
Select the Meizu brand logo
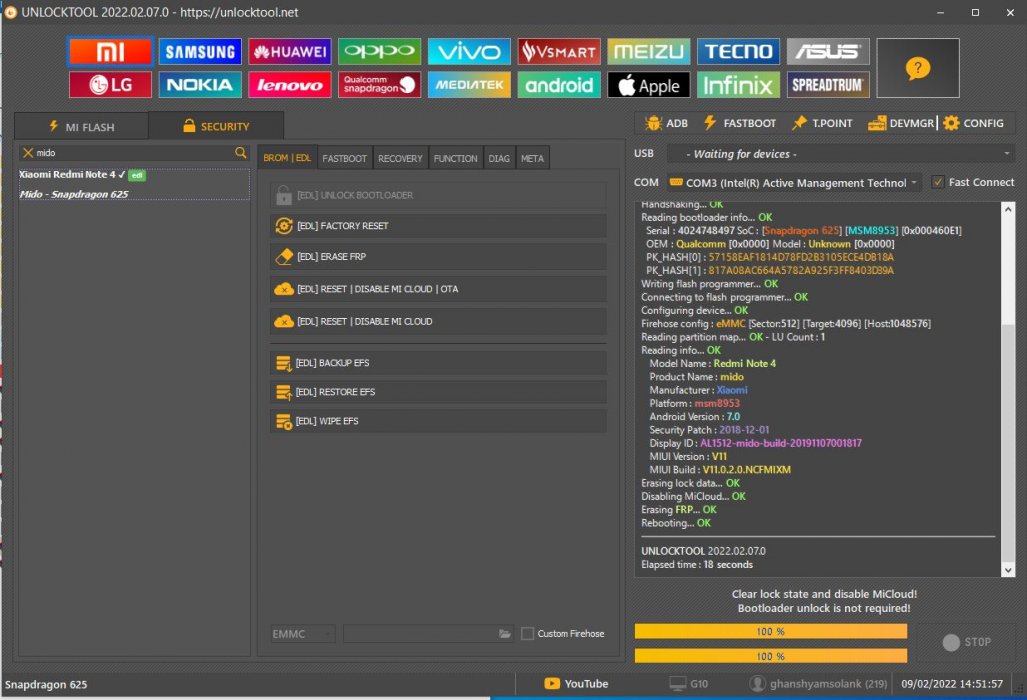point(648,52)
